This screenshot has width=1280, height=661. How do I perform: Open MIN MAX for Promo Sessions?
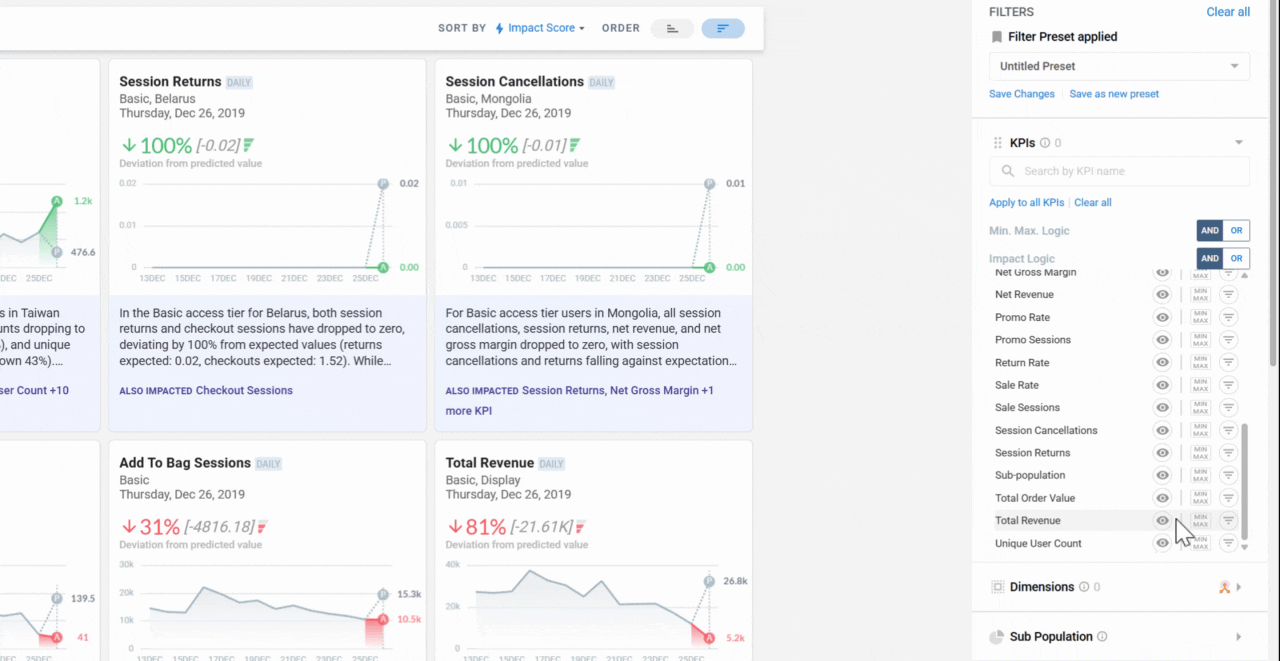[1201, 340]
